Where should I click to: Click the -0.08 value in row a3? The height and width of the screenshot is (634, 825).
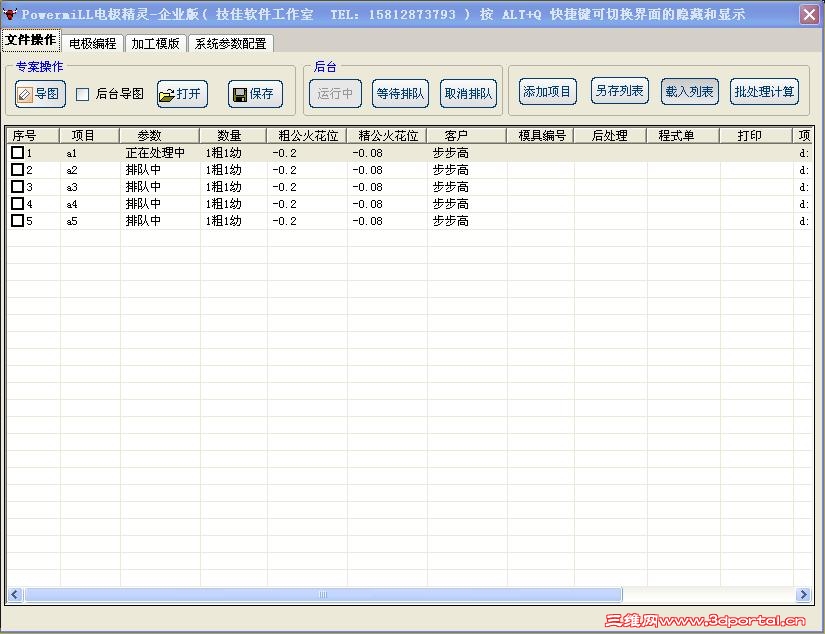tap(367, 187)
